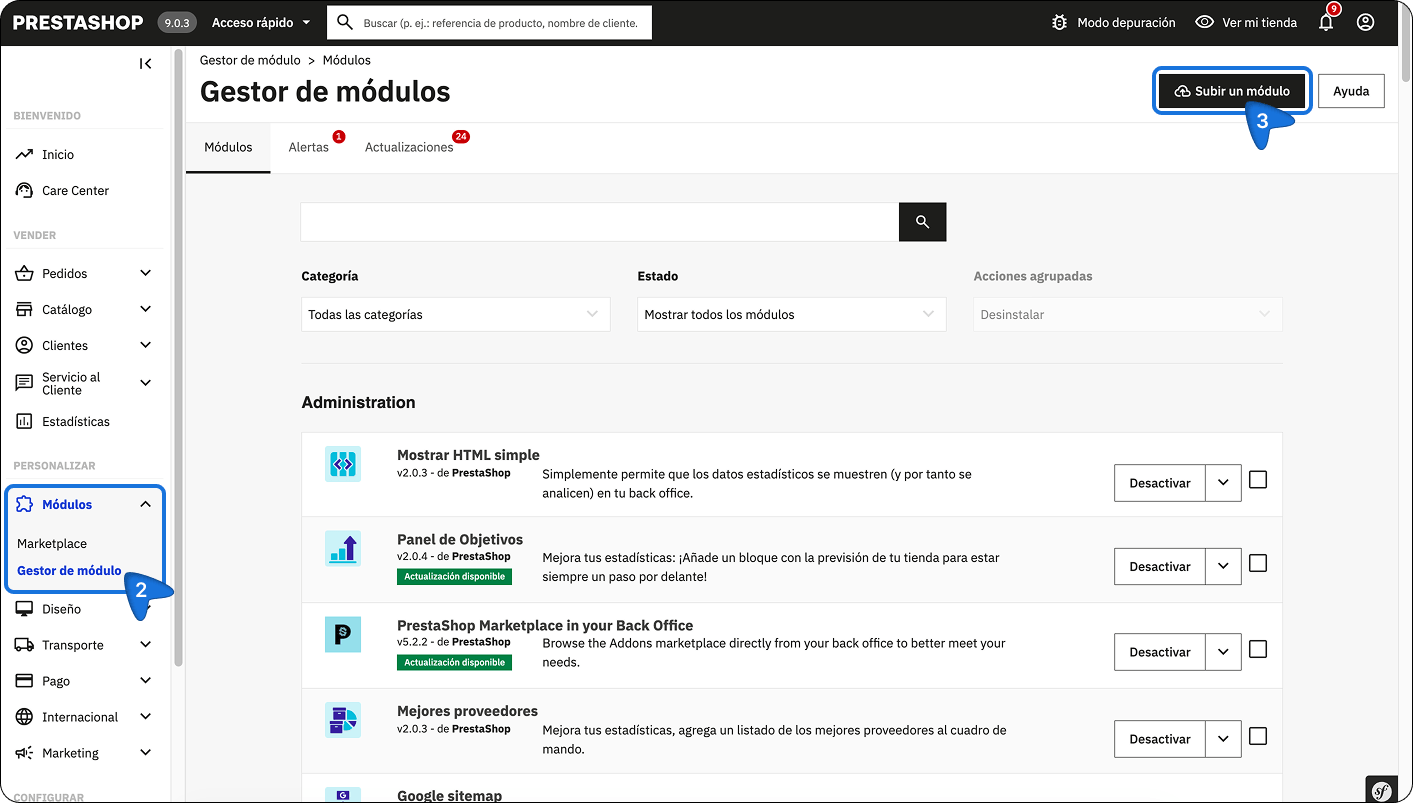Click the Clientes person icon
This screenshot has width=1413, height=803.
[x=25, y=345]
